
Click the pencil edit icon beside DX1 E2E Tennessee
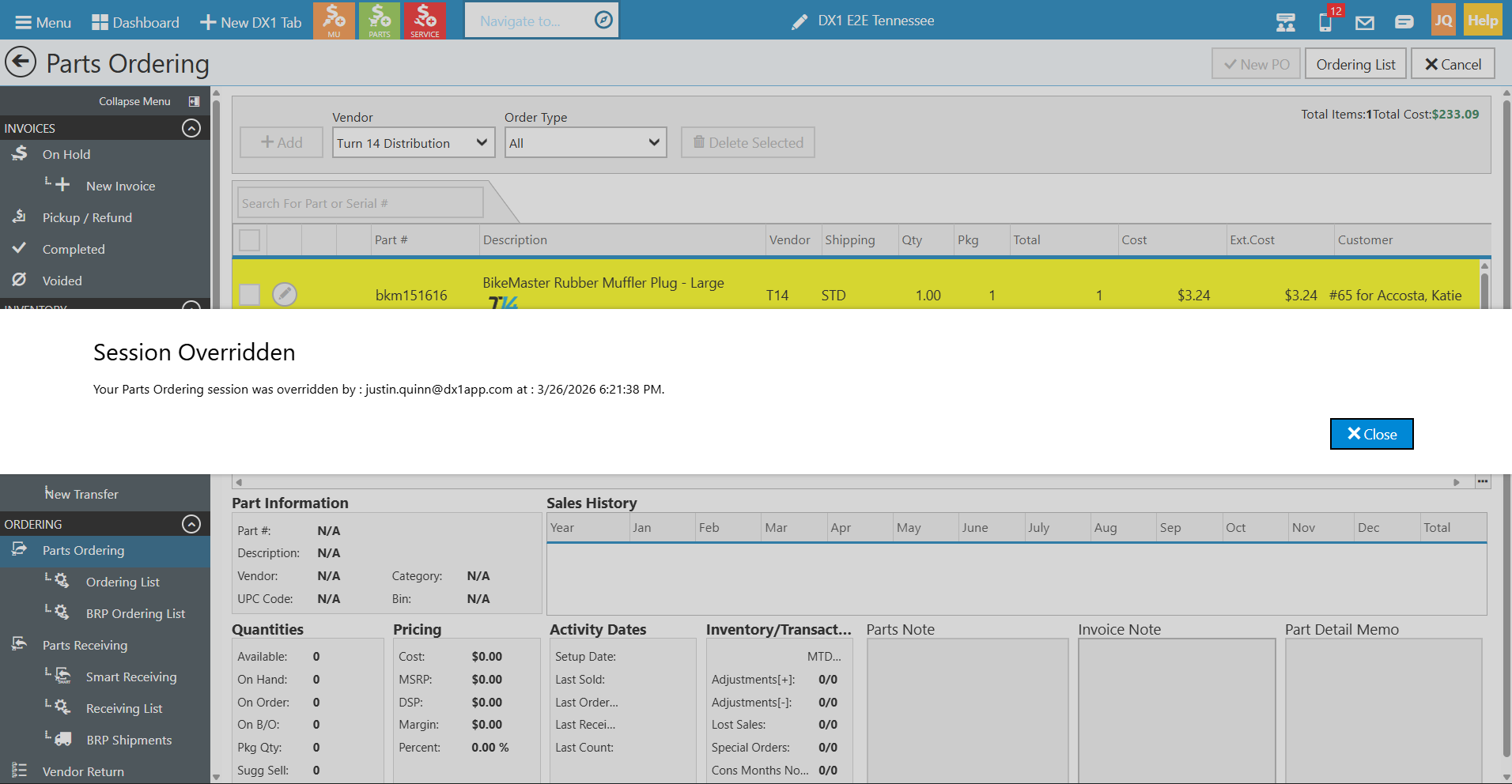point(799,22)
